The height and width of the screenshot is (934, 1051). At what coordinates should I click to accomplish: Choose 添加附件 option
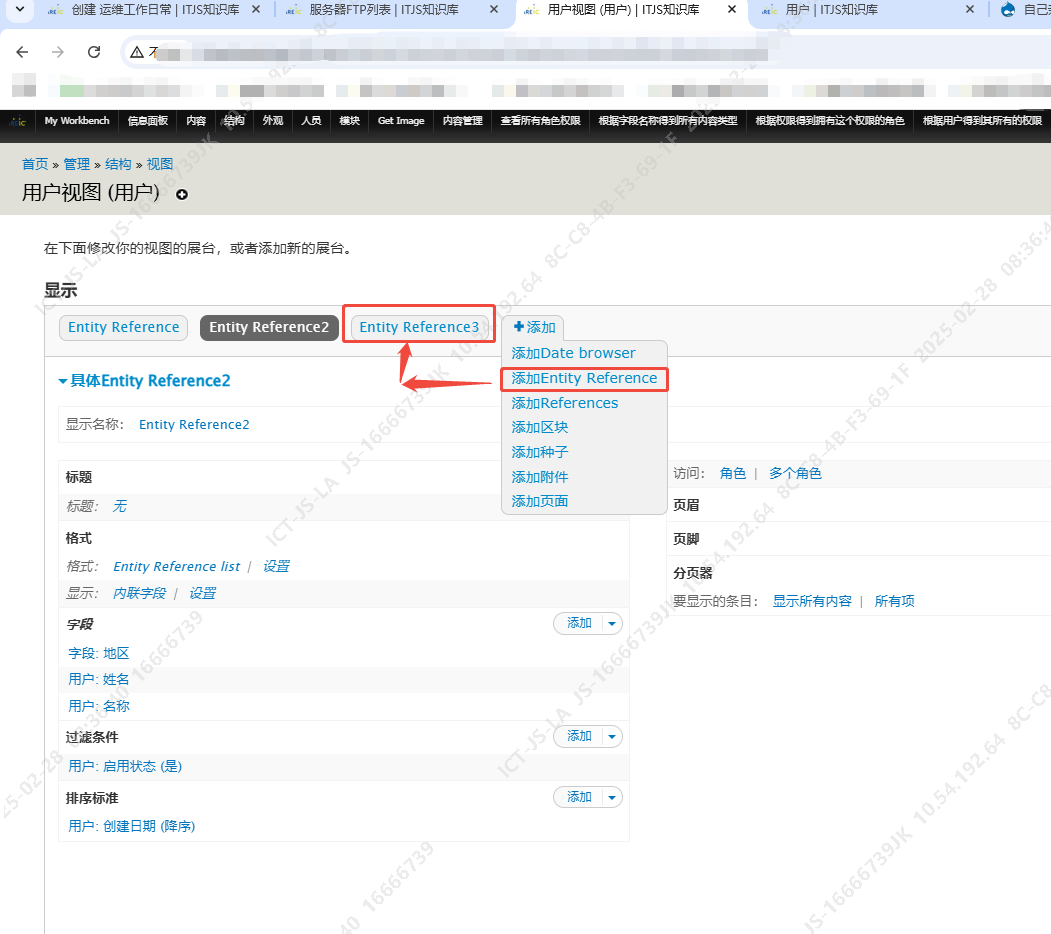(x=540, y=477)
